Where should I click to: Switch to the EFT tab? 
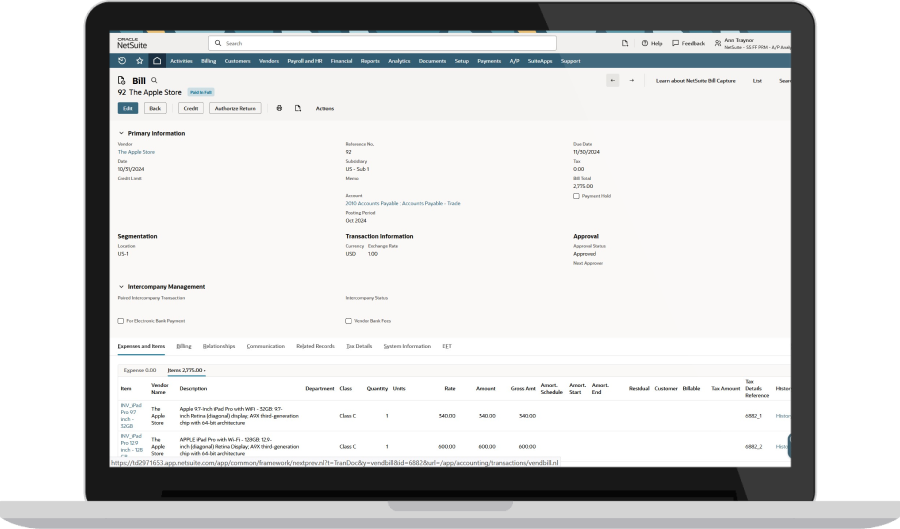447,347
